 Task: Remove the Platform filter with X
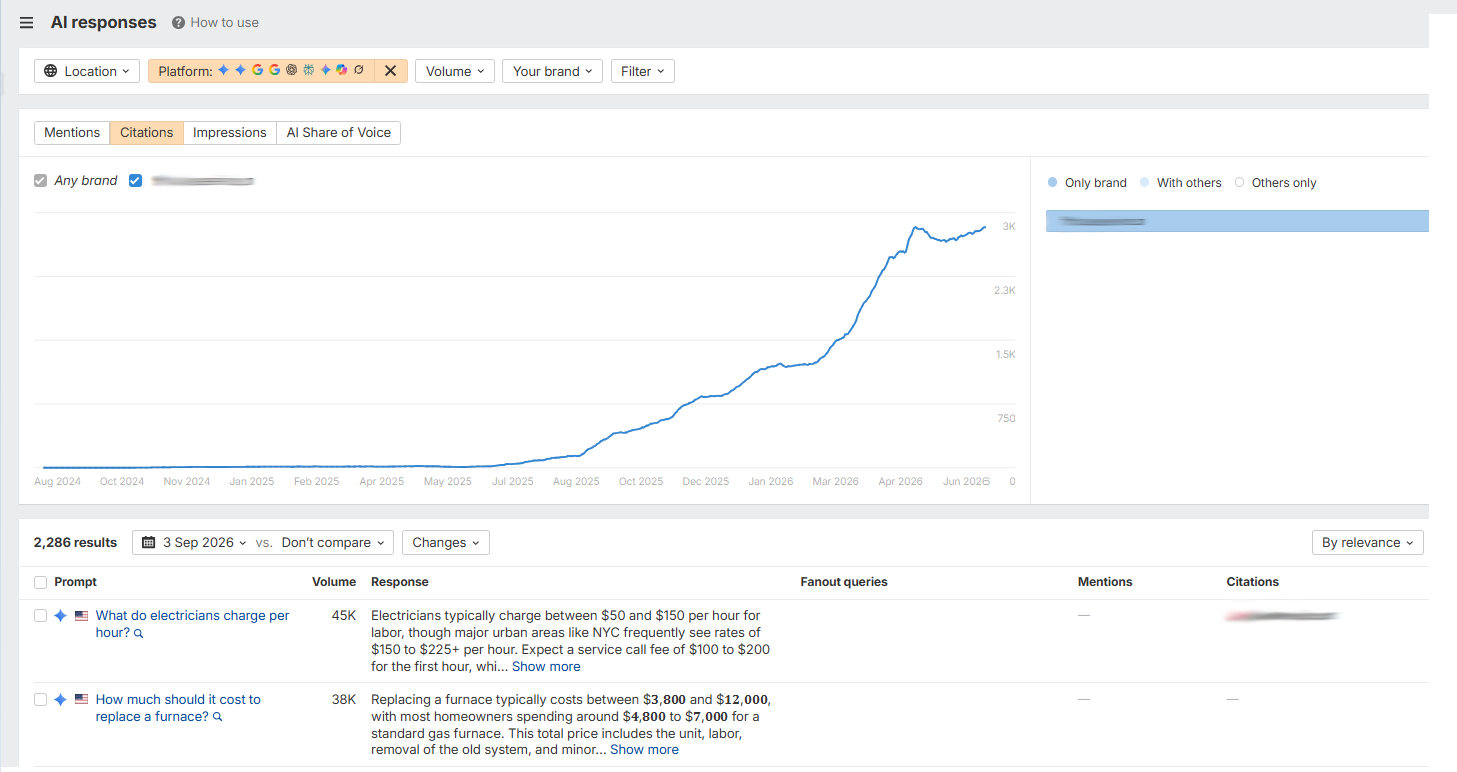(x=390, y=71)
